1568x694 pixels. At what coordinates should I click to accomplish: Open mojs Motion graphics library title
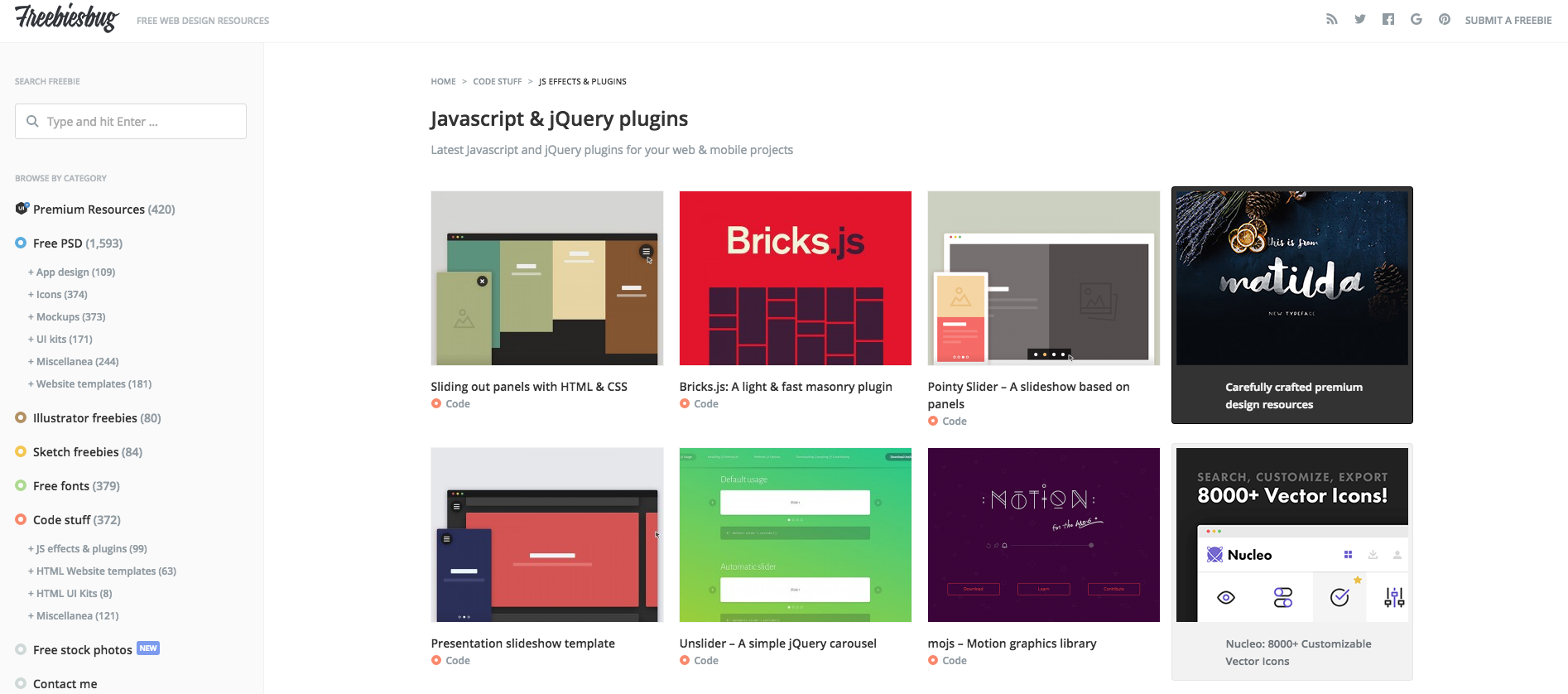[x=1012, y=643]
